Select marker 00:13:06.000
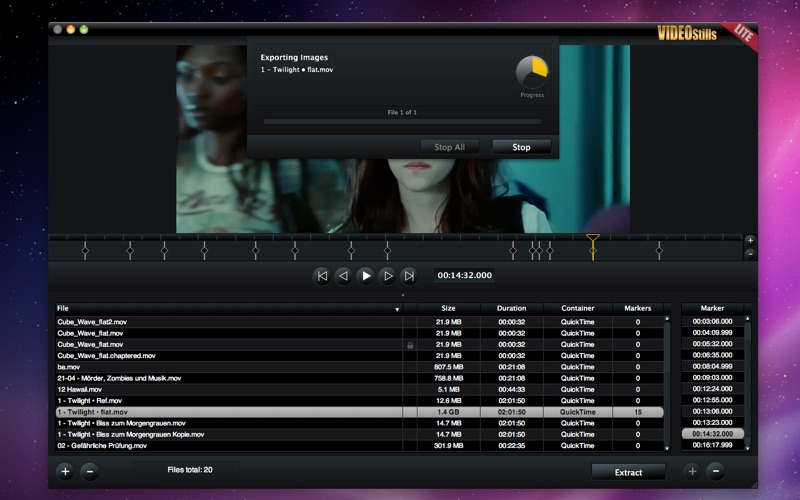This screenshot has height=500, width=800. (x=712, y=411)
